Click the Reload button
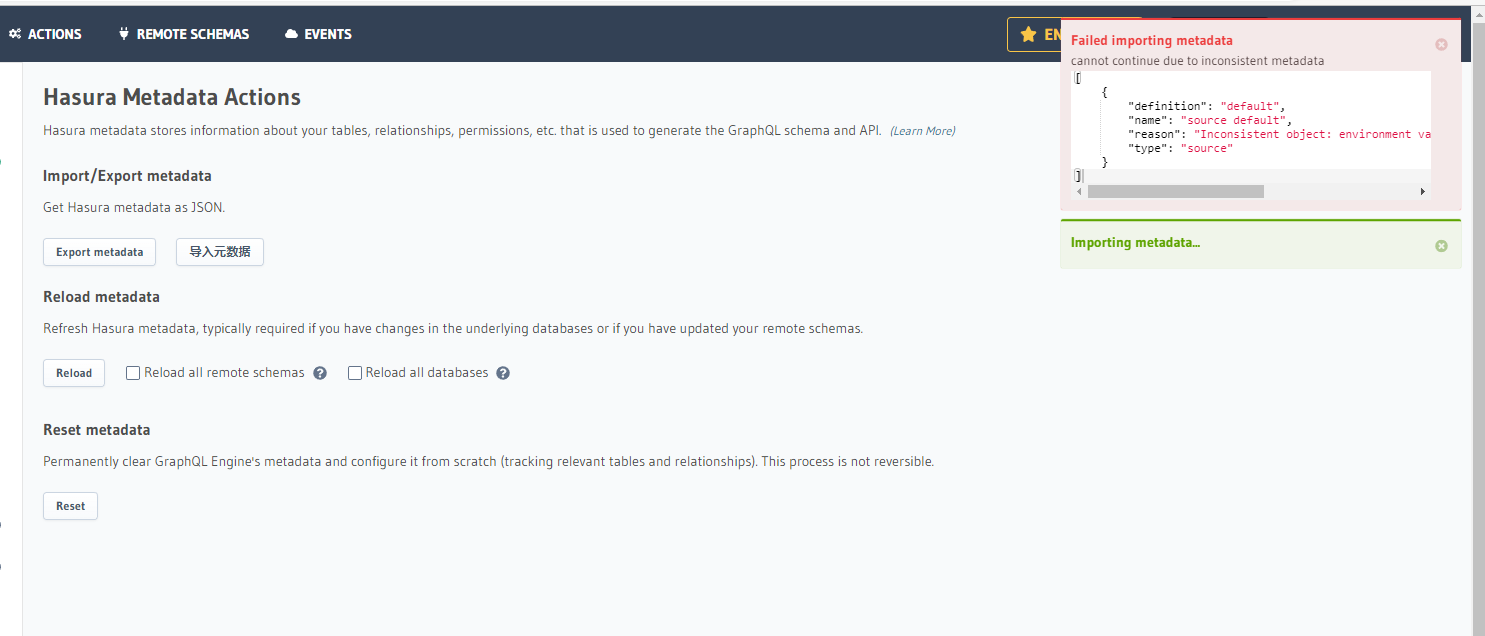1485x636 pixels. [x=74, y=373]
